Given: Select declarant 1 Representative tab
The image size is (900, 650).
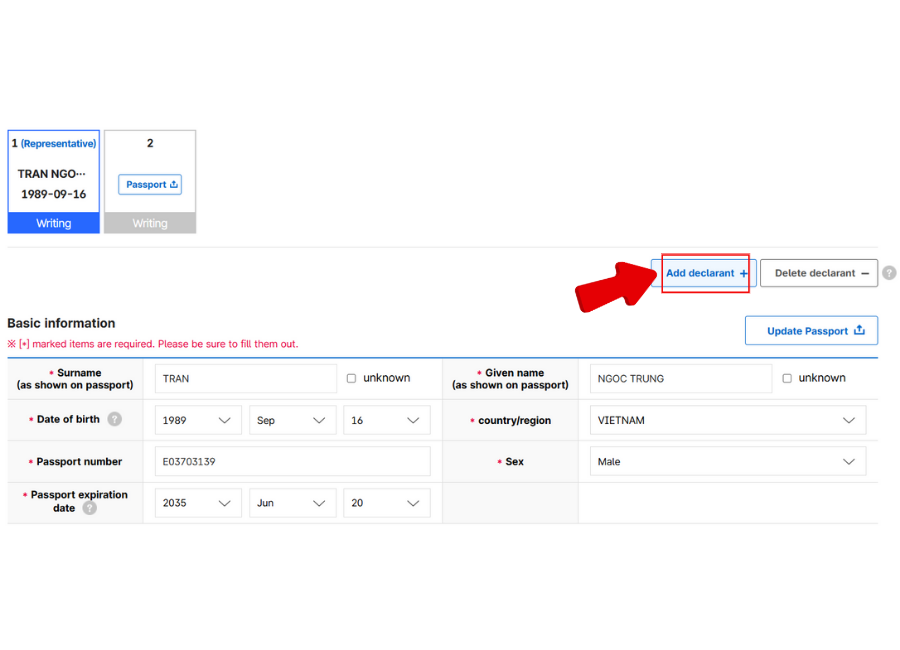Looking at the screenshot, I should click(x=54, y=180).
